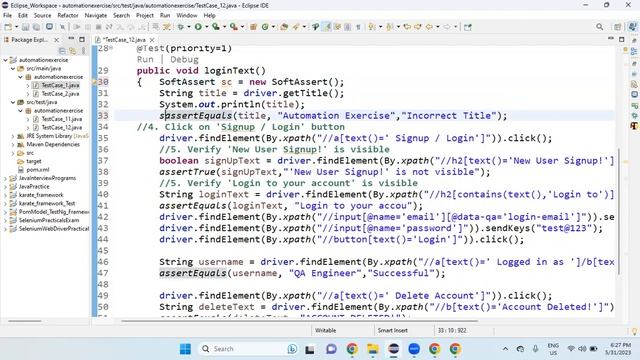Toggle Block Selection Mode icon

tap(347, 27)
